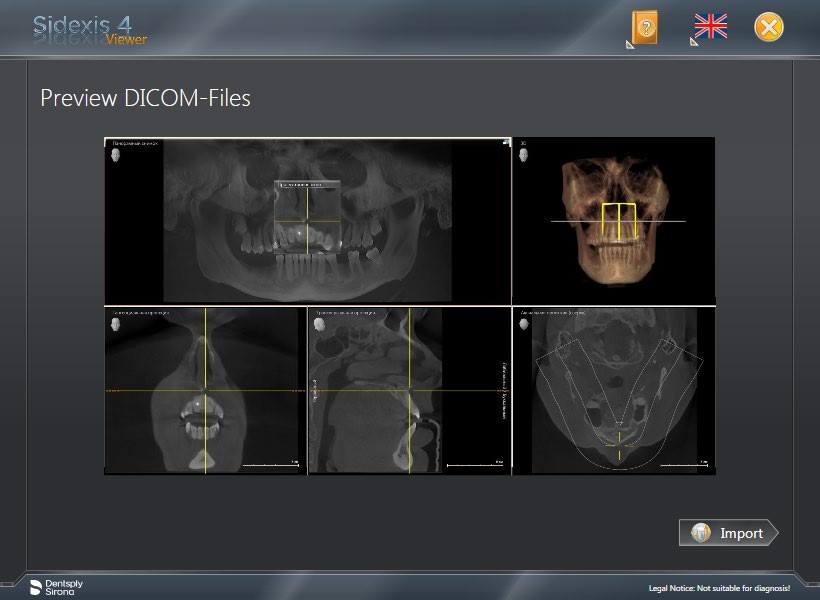This screenshot has height=600, width=820.
Task: Click the head orientation icon in the 3D pane
Action: 524,157
